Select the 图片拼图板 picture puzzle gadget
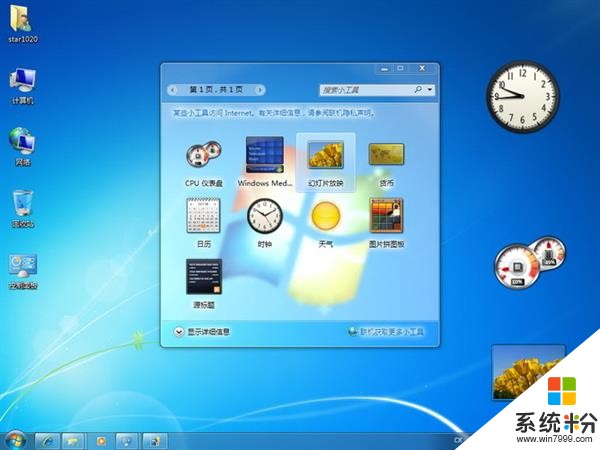The image size is (600, 450). point(386,223)
